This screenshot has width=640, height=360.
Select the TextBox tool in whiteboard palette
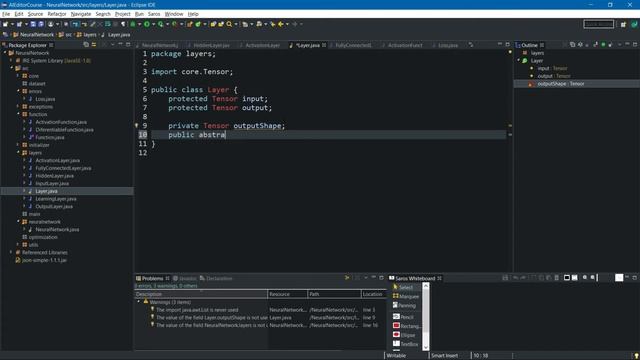click(405, 344)
